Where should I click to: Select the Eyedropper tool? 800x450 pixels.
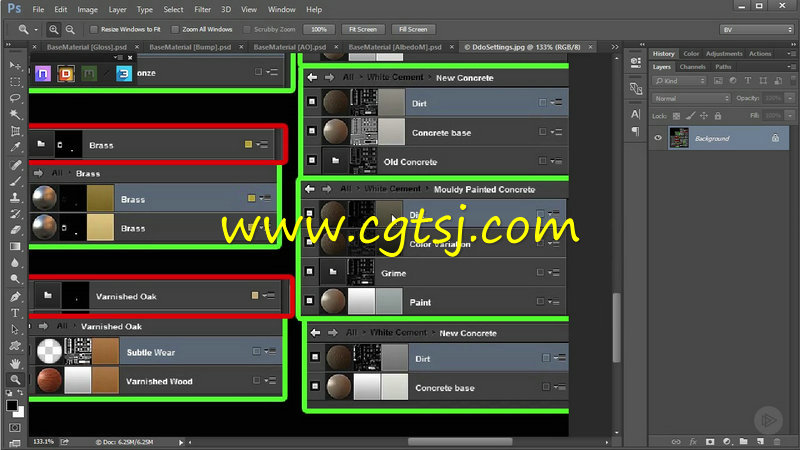coord(15,147)
